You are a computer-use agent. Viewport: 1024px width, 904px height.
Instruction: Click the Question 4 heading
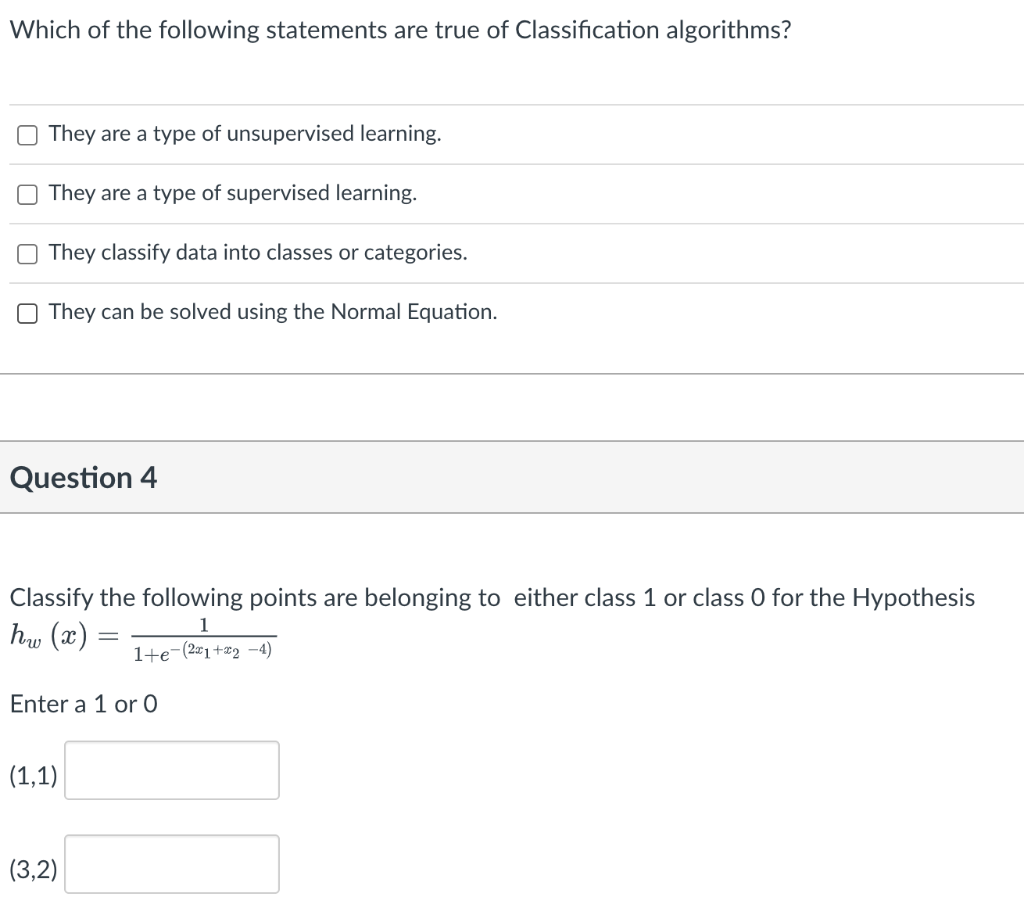coord(84,477)
